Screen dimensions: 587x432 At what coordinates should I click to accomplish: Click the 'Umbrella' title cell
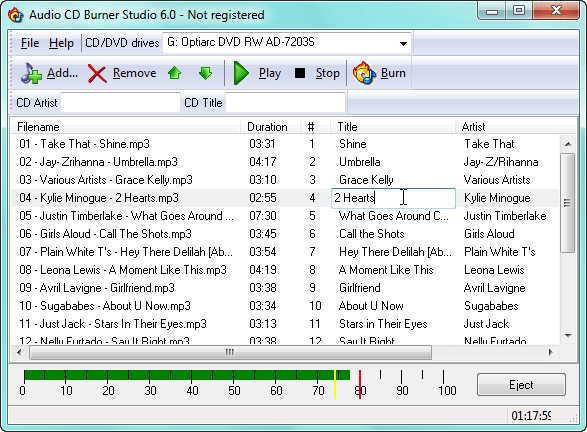tap(360, 162)
